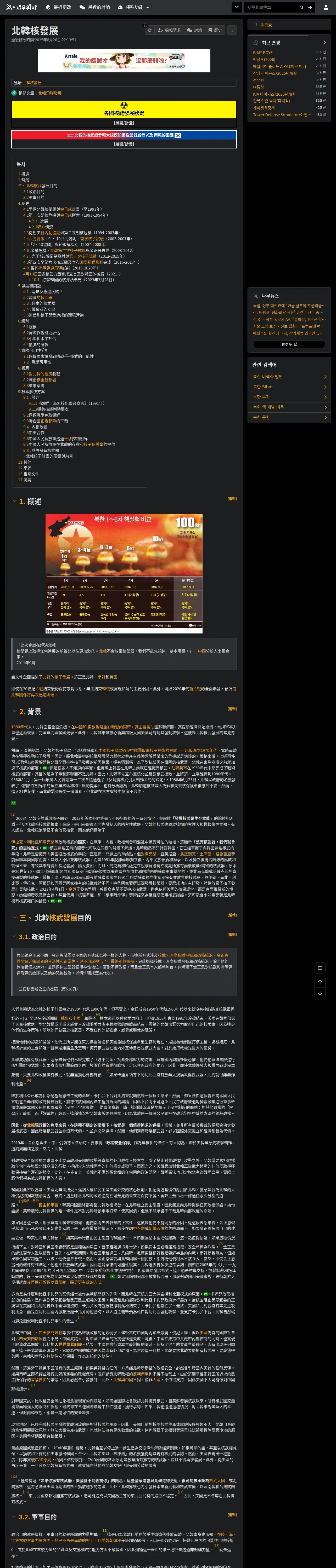Jump to contents entry 12.來源

click(24, 468)
